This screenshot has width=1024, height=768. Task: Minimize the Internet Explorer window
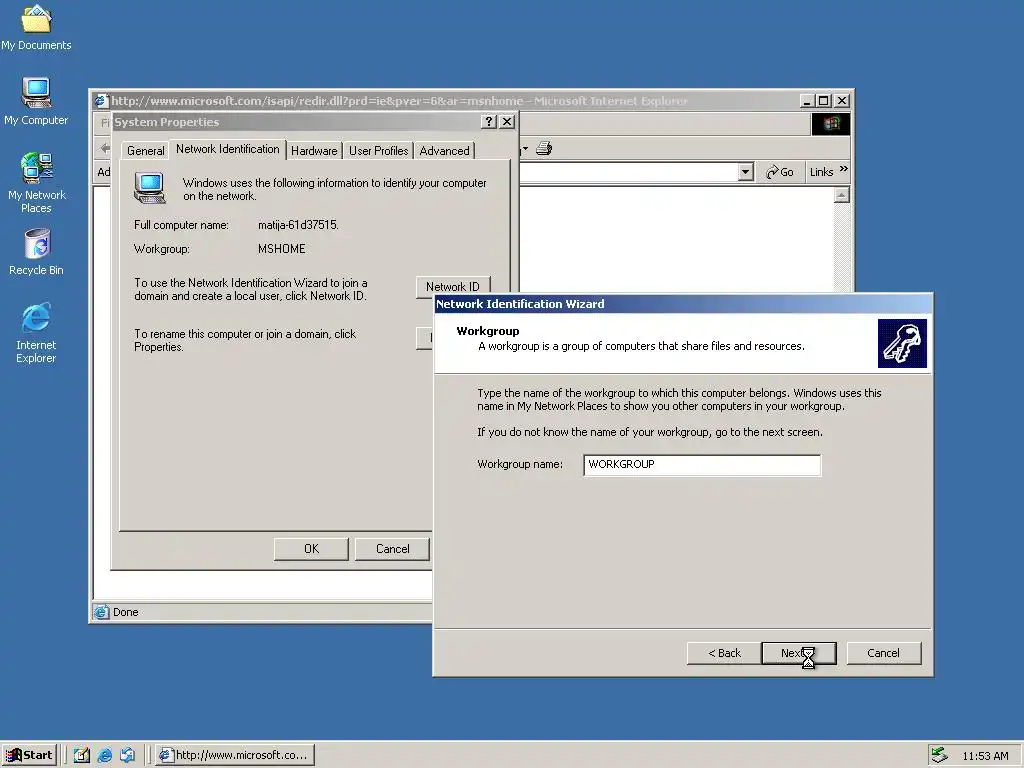(x=807, y=101)
